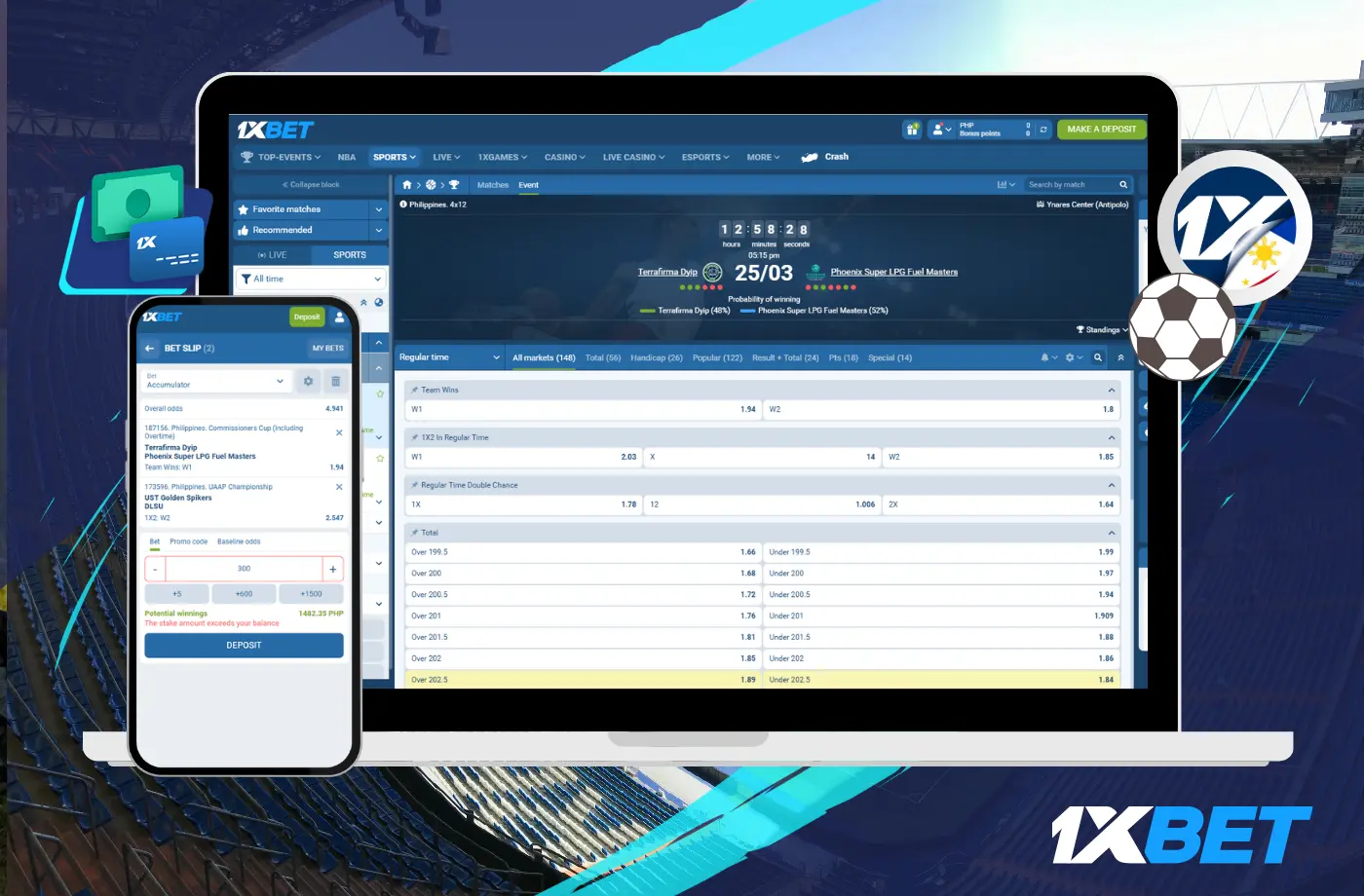1364x896 pixels.
Task: Tap MY BETS on phone
Action: click(x=327, y=348)
